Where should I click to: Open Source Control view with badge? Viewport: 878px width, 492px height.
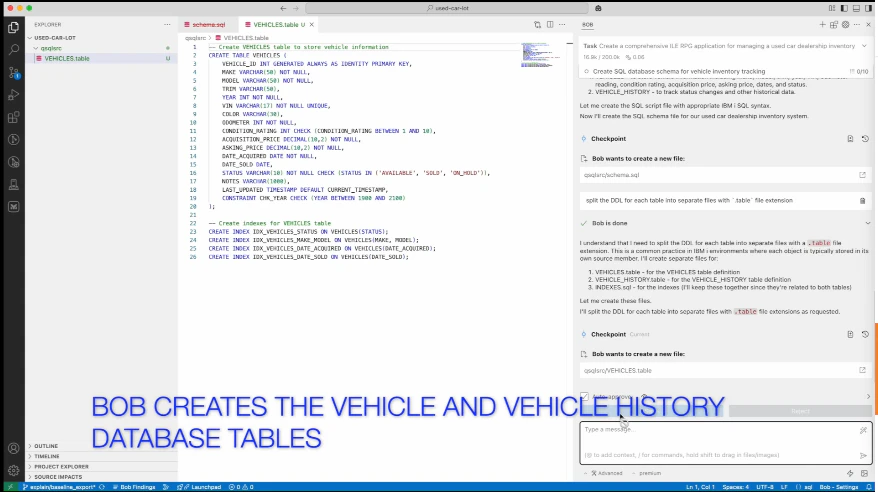point(14,71)
